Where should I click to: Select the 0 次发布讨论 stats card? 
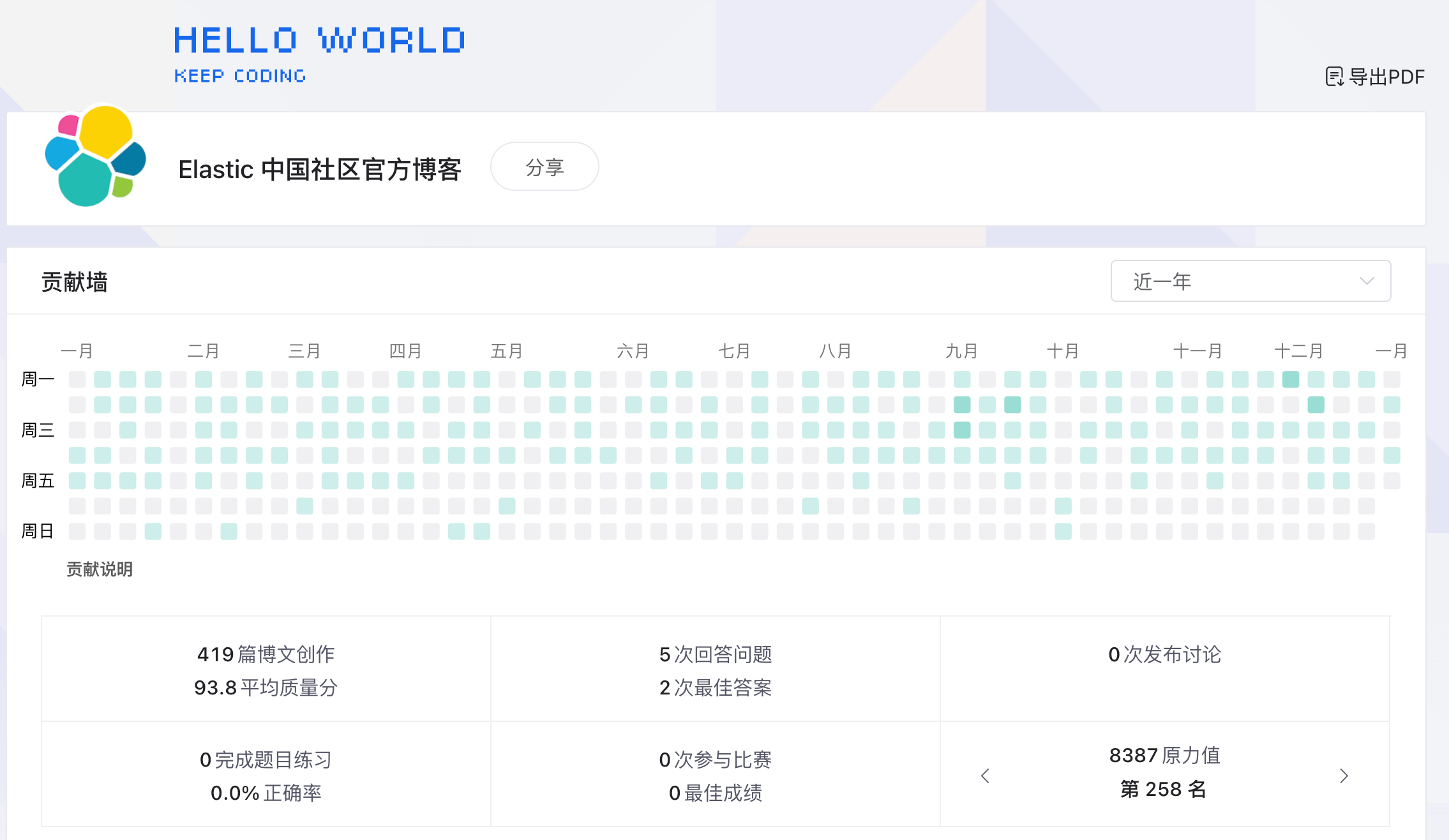[1164, 655]
